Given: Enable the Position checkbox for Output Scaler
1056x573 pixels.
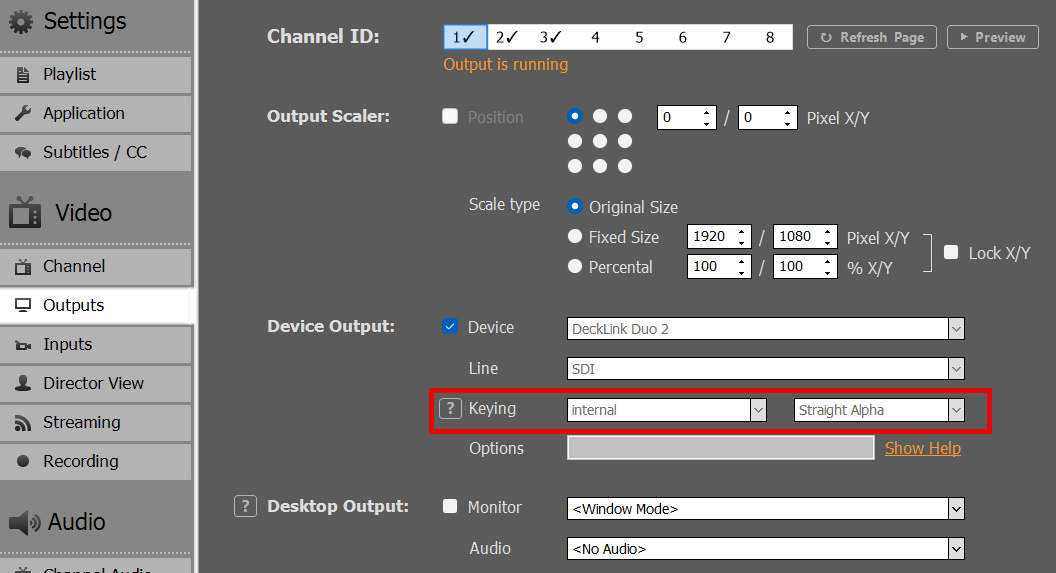Looking at the screenshot, I should pos(450,116).
